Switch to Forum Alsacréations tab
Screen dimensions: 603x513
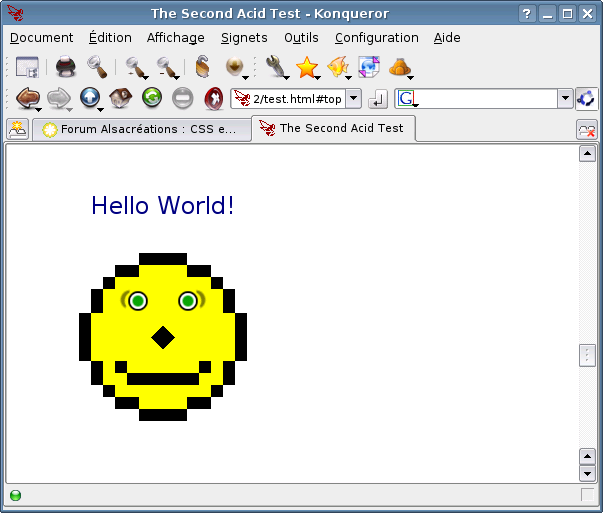[x=140, y=129]
